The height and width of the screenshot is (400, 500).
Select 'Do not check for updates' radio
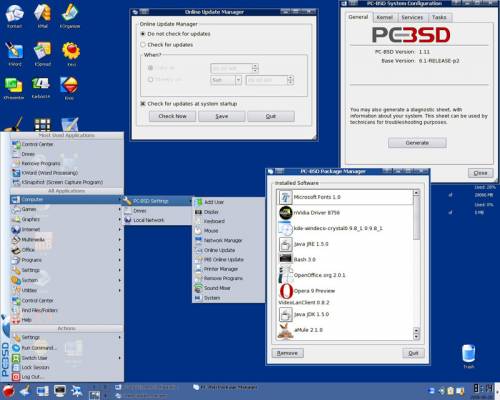tap(143, 34)
